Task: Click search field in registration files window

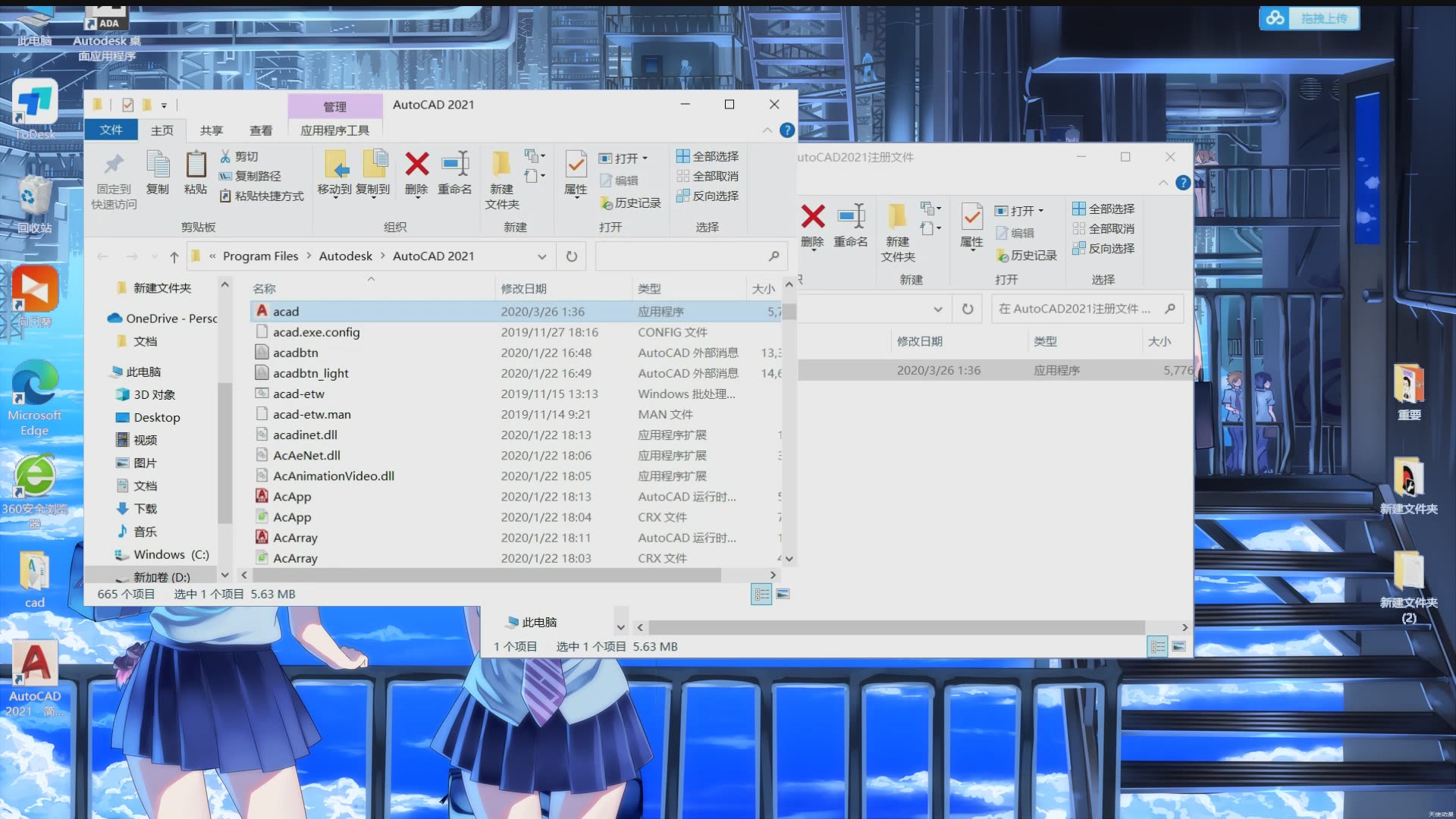Action: [1087, 309]
